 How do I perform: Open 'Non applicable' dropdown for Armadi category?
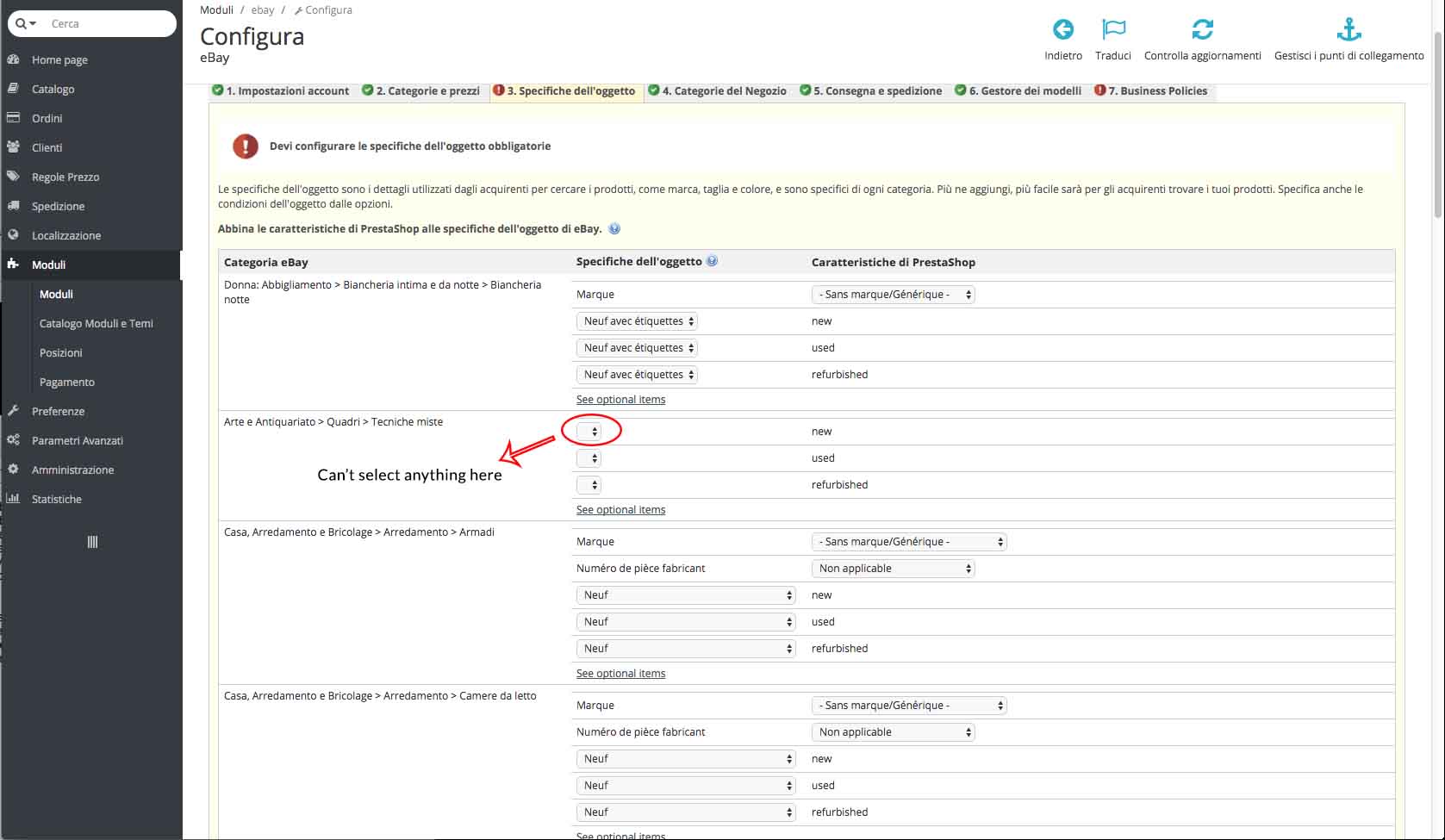[x=893, y=569]
